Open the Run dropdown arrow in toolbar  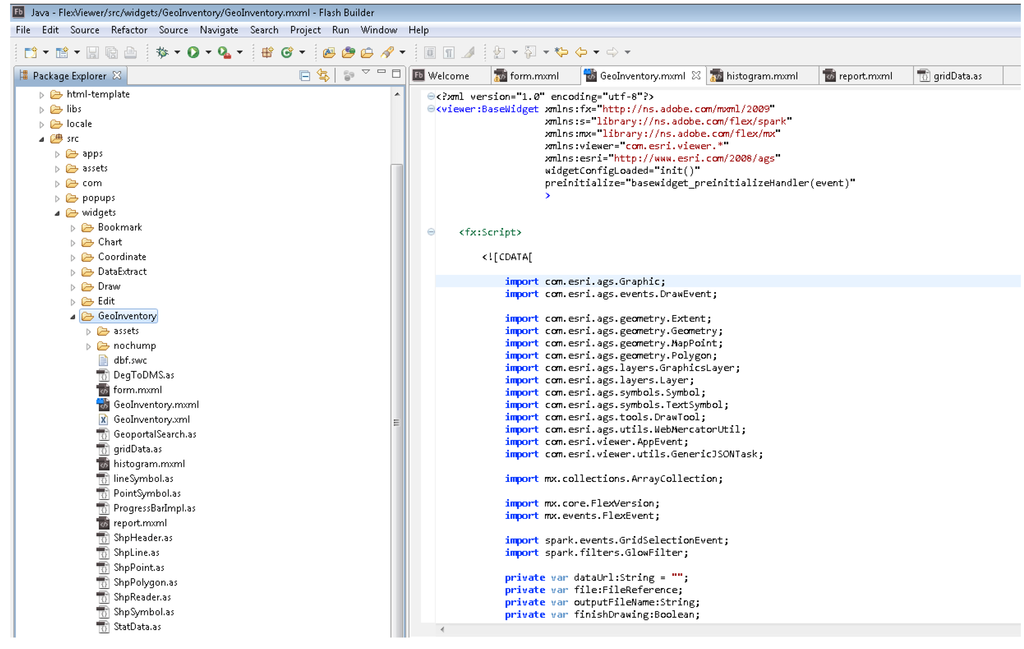[x=207, y=52]
